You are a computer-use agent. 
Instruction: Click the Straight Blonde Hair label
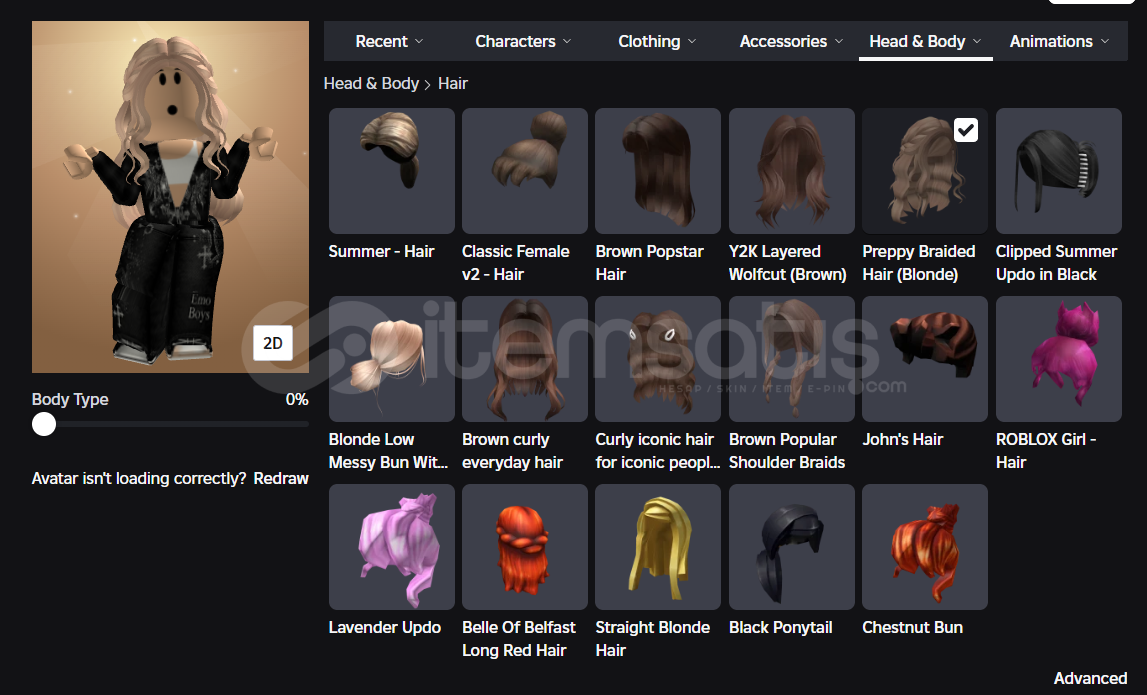tap(653, 639)
